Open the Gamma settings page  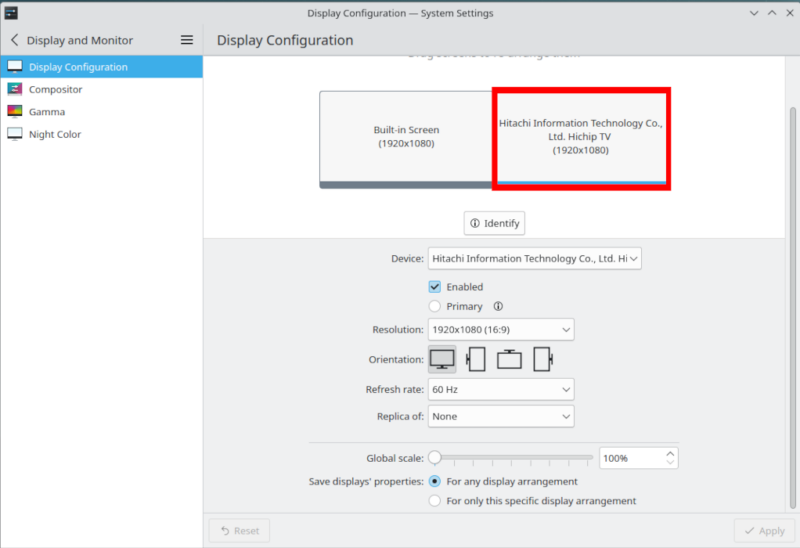tap(102, 112)
